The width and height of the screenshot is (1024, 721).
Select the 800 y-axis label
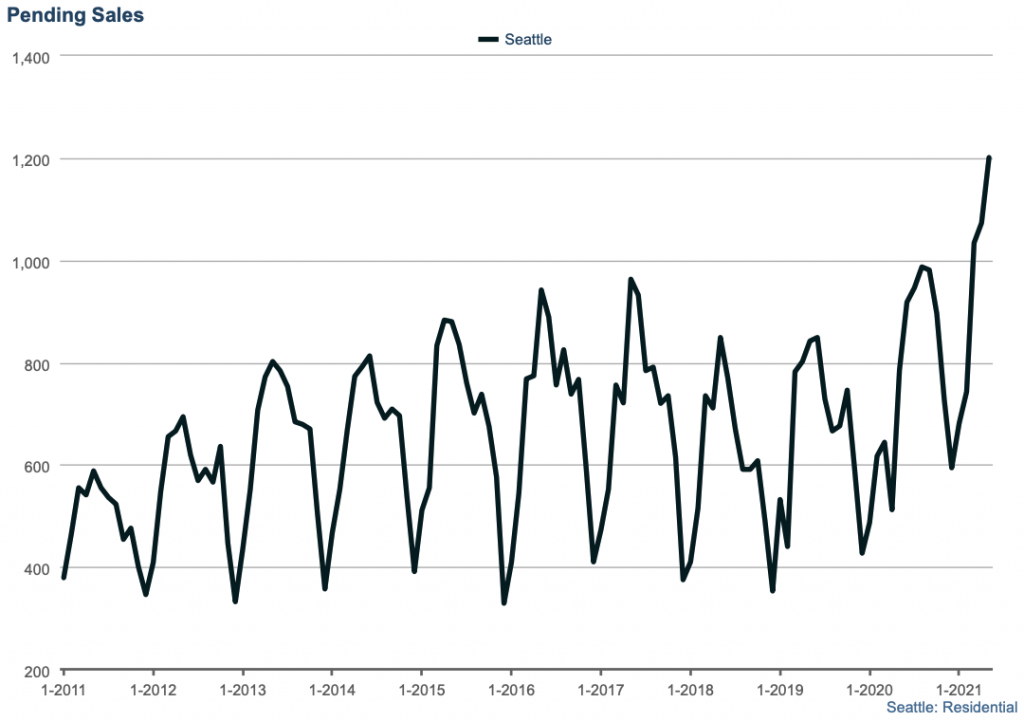tap(37, 364)
